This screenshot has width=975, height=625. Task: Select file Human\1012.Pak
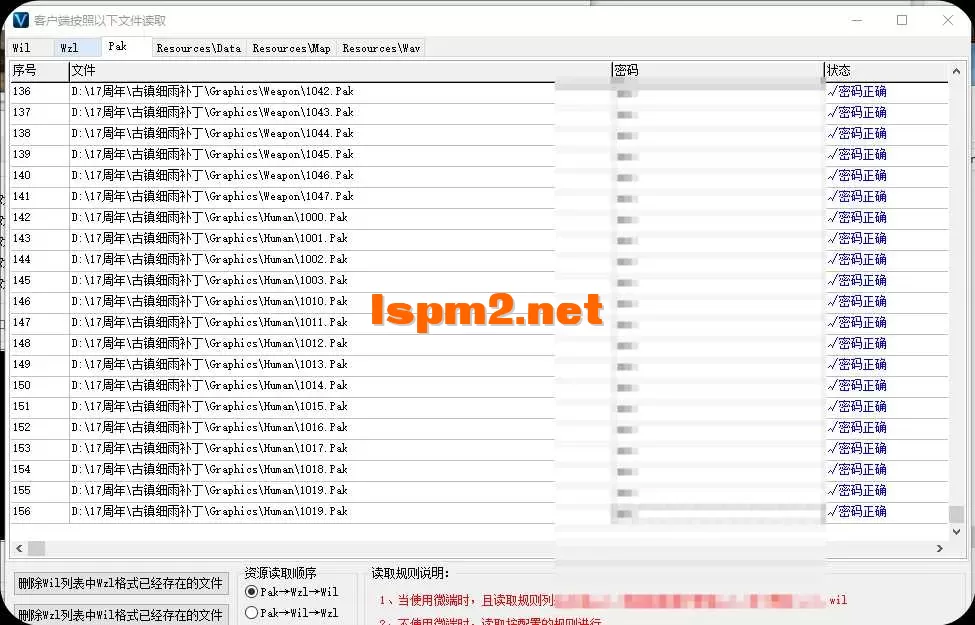tap(210, 343)
